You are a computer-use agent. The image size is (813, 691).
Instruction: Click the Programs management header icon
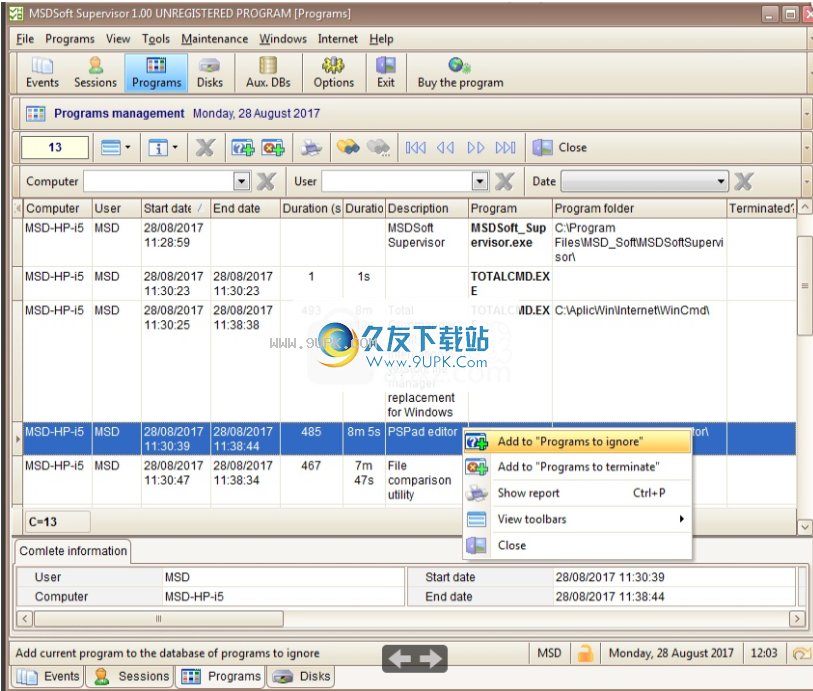tap(36, 114)
